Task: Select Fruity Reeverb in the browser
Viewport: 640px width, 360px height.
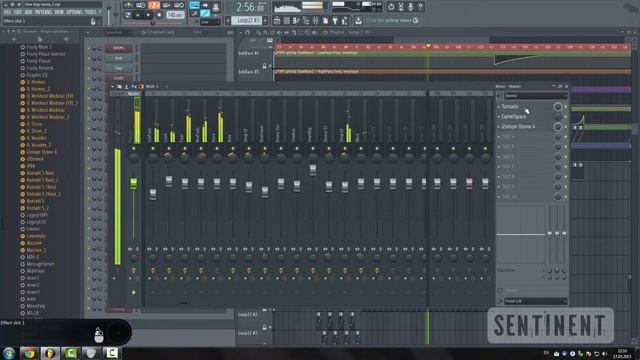Action: tap(40, 68)
